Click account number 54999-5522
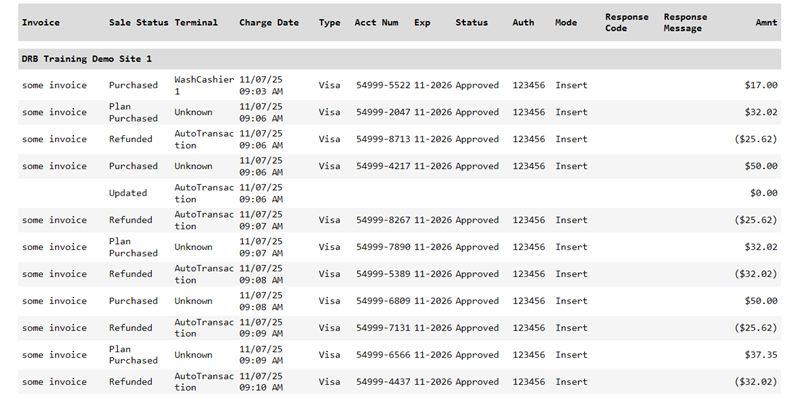Image resolution: width=800 pixels, height=408 pixels. (x=383, y=85)
